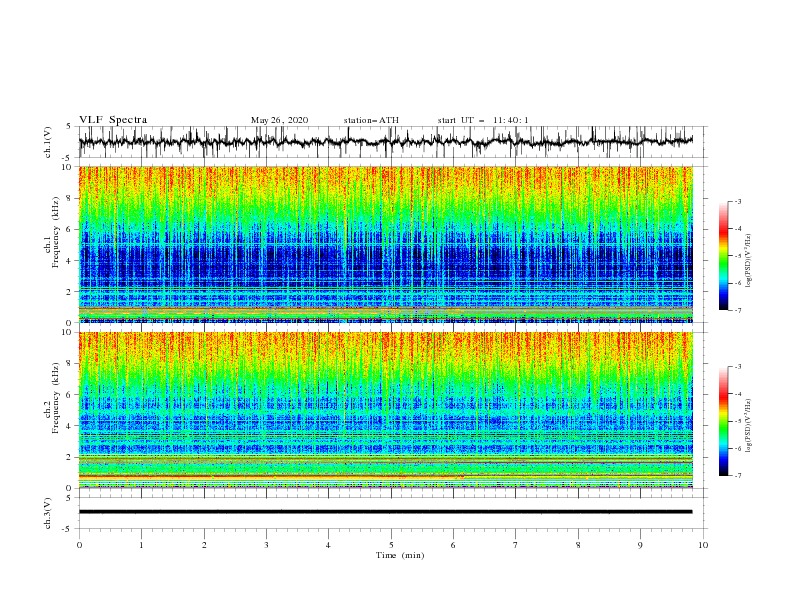Click the ch.1 "Frequency (kHz)" axis label

click(55, 232)
